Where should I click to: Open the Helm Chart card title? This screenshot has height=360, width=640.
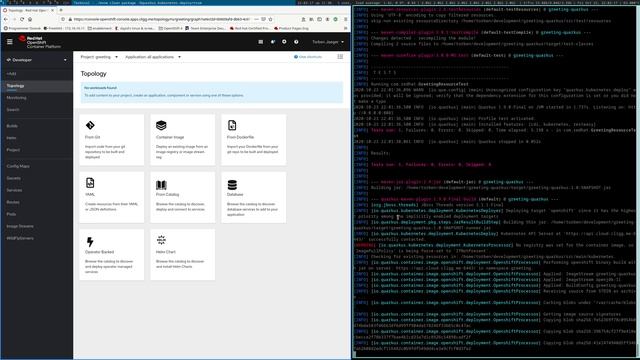point(166,252)
